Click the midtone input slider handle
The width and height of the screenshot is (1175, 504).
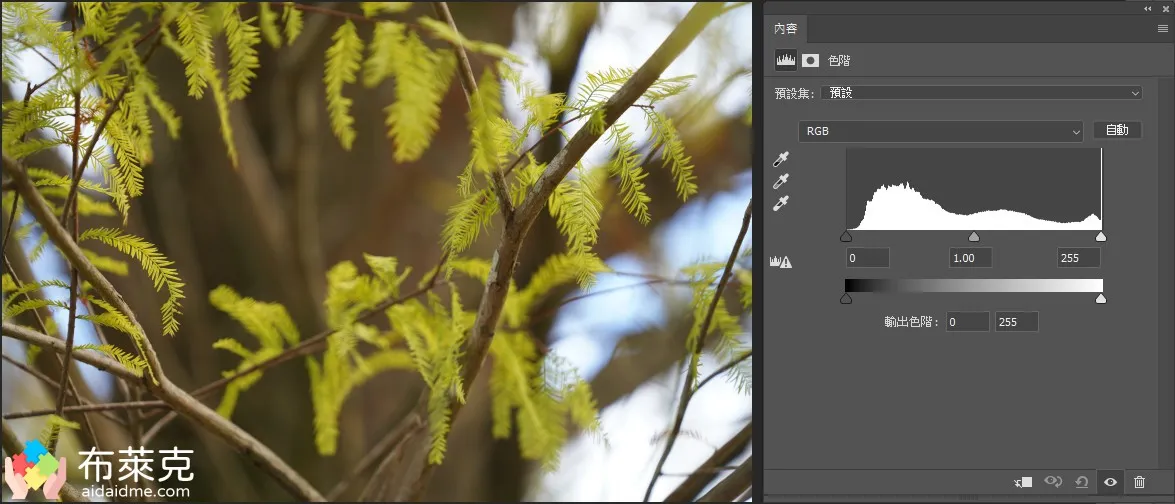coord(974,237)
